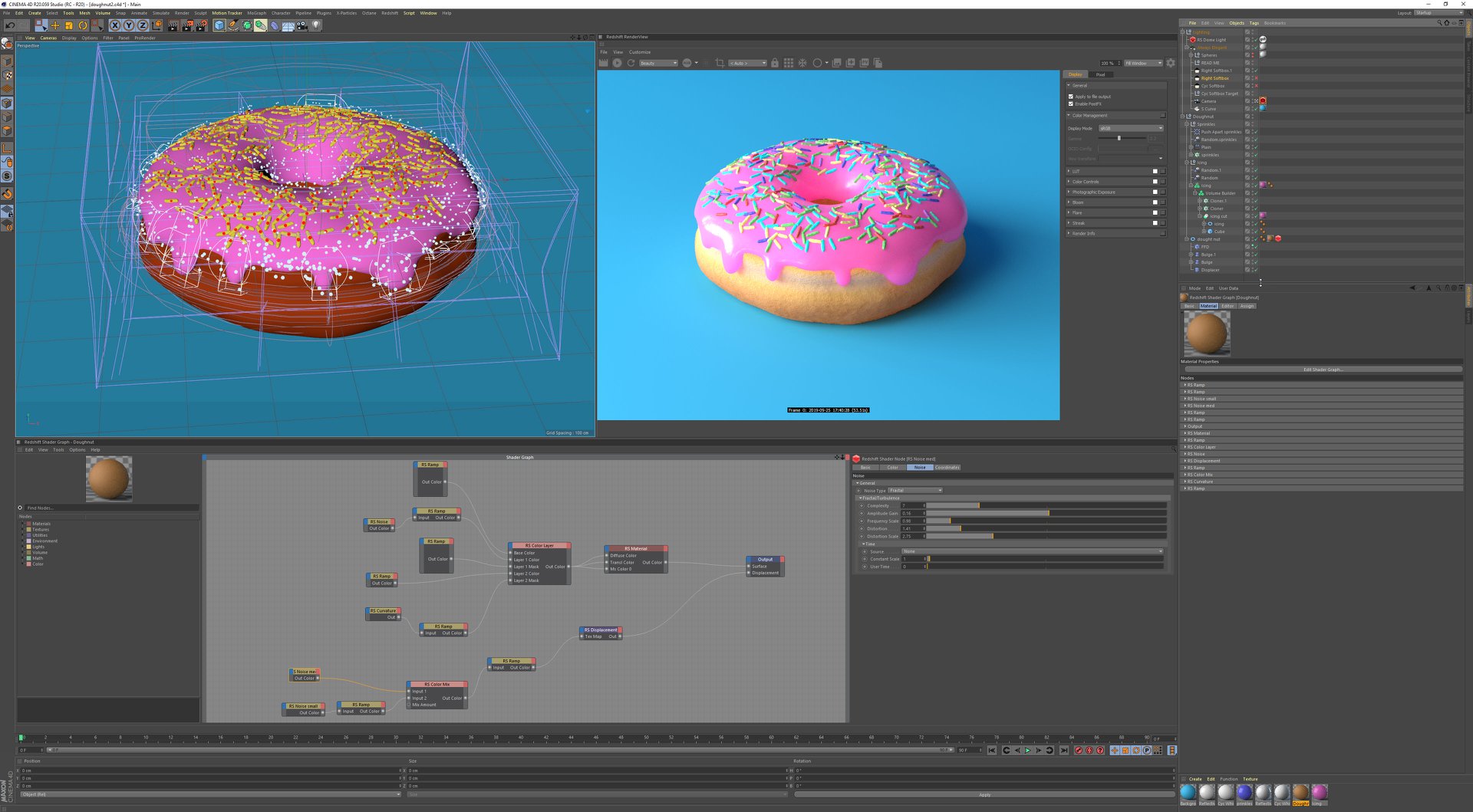Enable the Flare checkbox
The width and height of the screenshot is (1473, 812).
1155,212
